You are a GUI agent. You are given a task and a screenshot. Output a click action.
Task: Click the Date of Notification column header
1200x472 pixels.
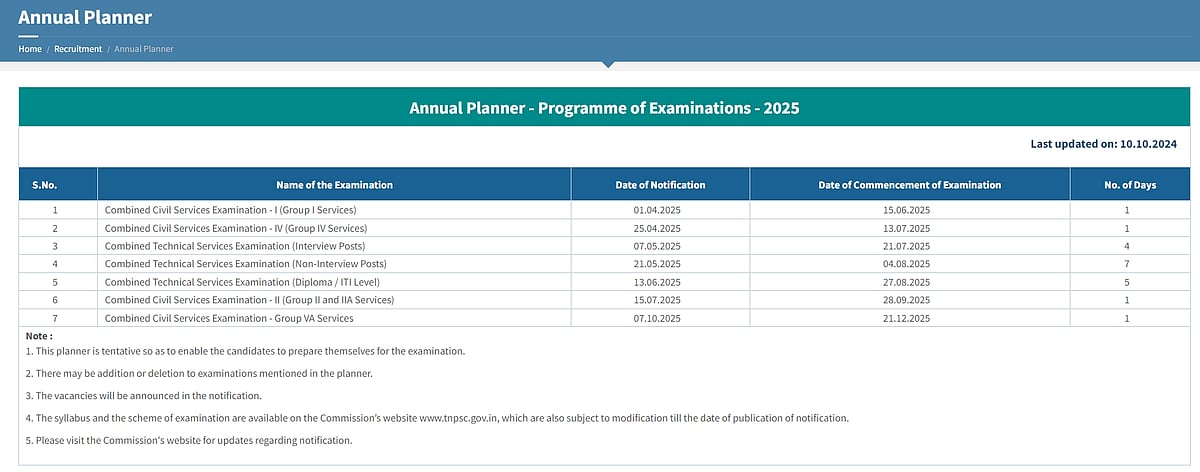pos(660,185)
